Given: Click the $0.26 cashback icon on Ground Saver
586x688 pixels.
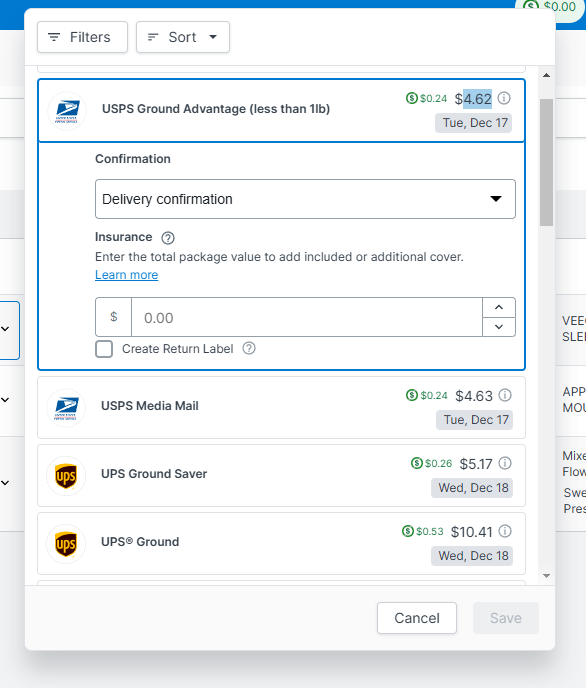Looking at the screenshot, I should click(417, 463).
